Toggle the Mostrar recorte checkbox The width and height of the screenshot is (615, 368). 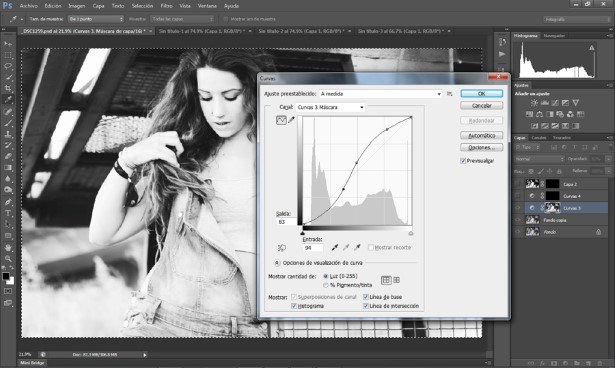click(371, 248)
